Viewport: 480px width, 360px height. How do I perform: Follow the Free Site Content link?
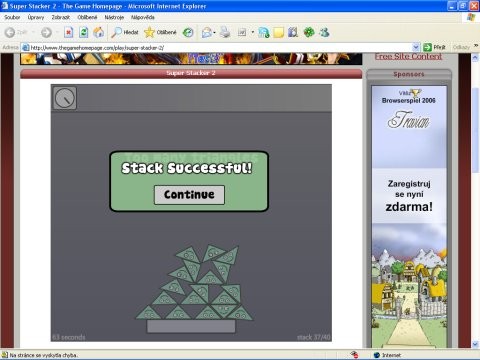point(408,56)
